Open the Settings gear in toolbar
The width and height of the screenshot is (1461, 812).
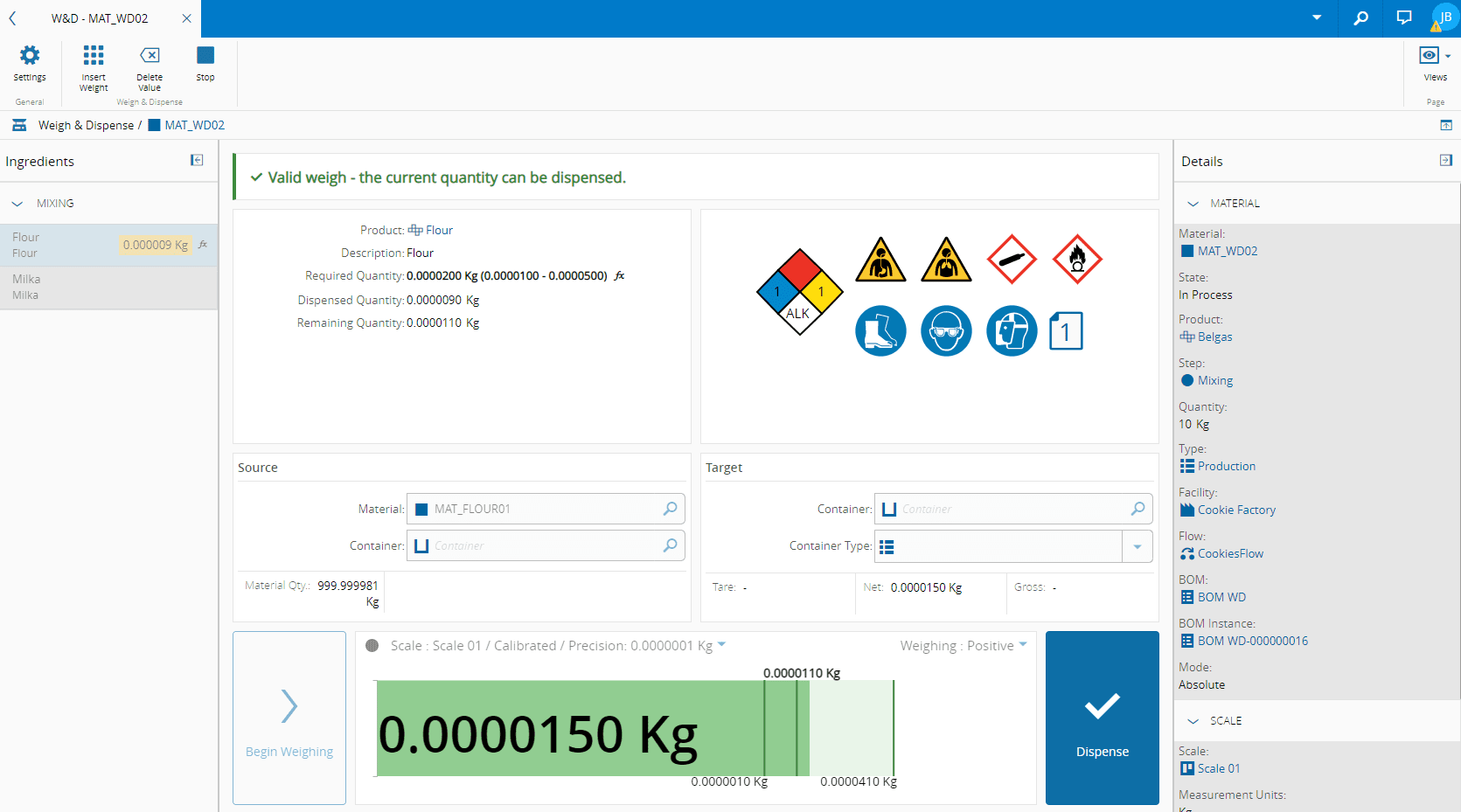click(x=30, y=56)
